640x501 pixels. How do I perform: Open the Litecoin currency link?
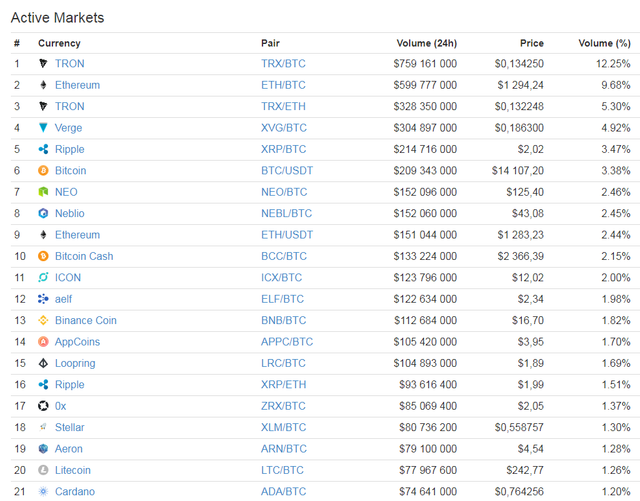coord(73,470)
